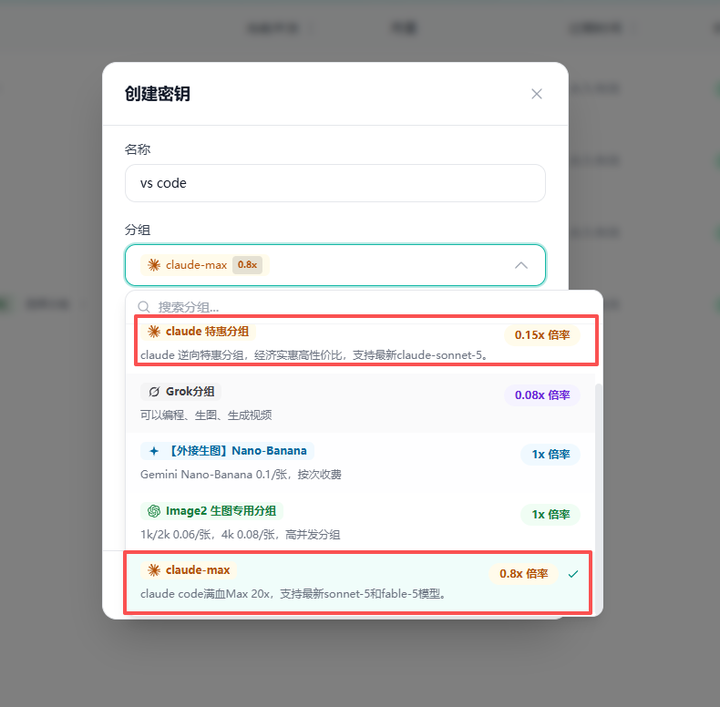The height and width of the screenshot is (707, 720).
Task: Close the 创建密钥 dialog
Action: tap(536, 94)
